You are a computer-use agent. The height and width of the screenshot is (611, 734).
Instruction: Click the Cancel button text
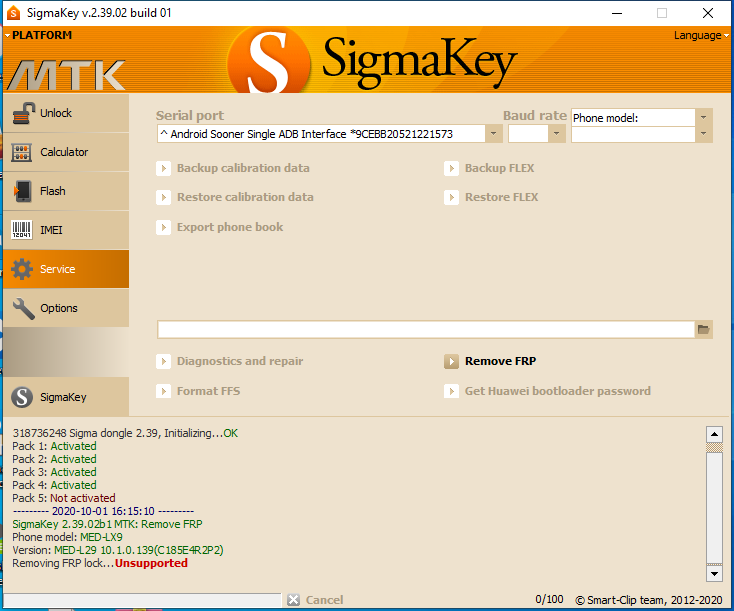pyautogui.click(x=324, y=600)
